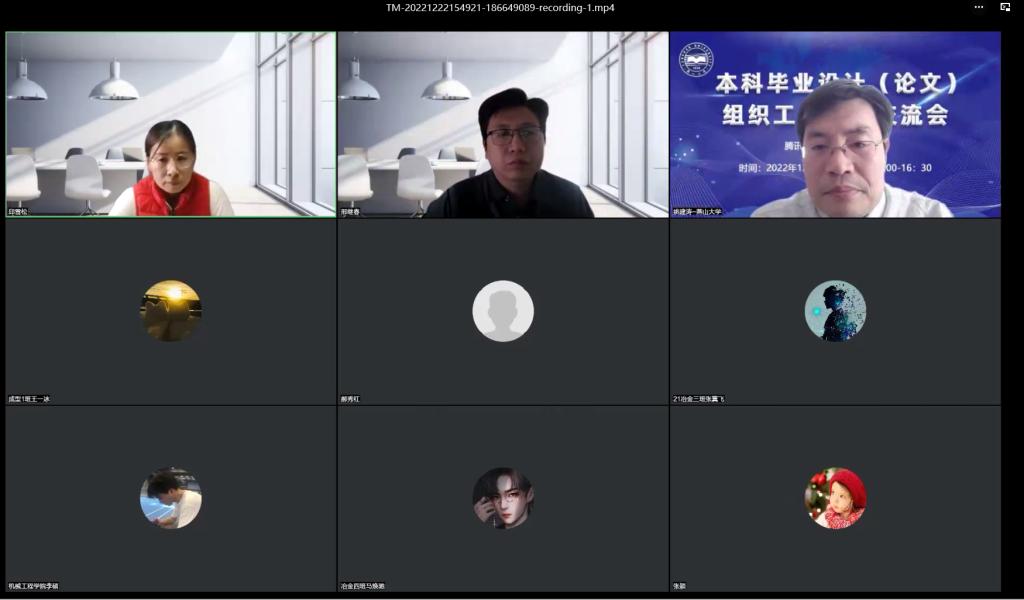Click the anime-style portrait avatar
This screenshot has width=1024, height=600.
pyautogui.click(x=503, y=498)
